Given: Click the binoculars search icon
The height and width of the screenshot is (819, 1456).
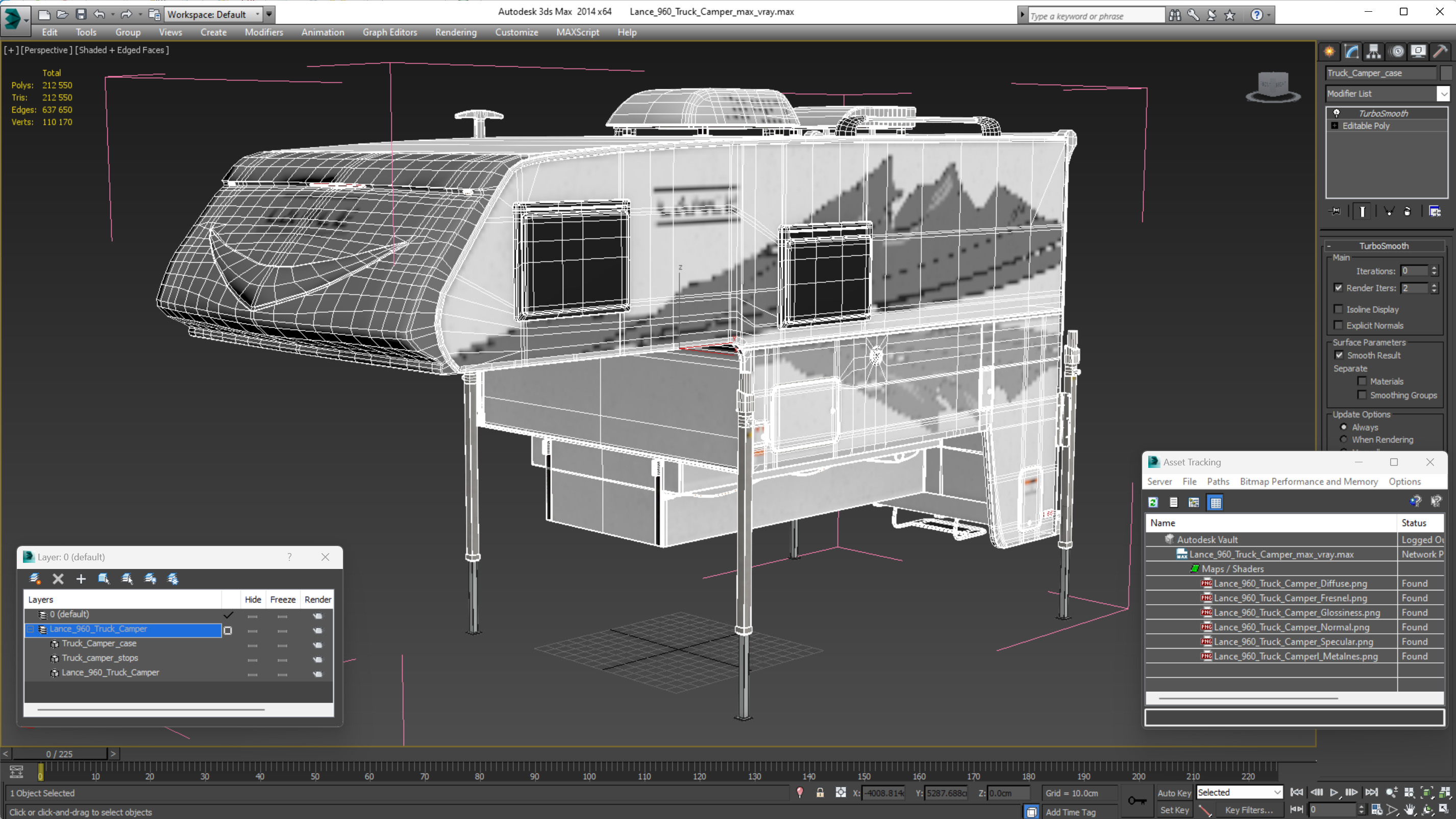Looking at the screenshot, I should tap(1175, 15).
